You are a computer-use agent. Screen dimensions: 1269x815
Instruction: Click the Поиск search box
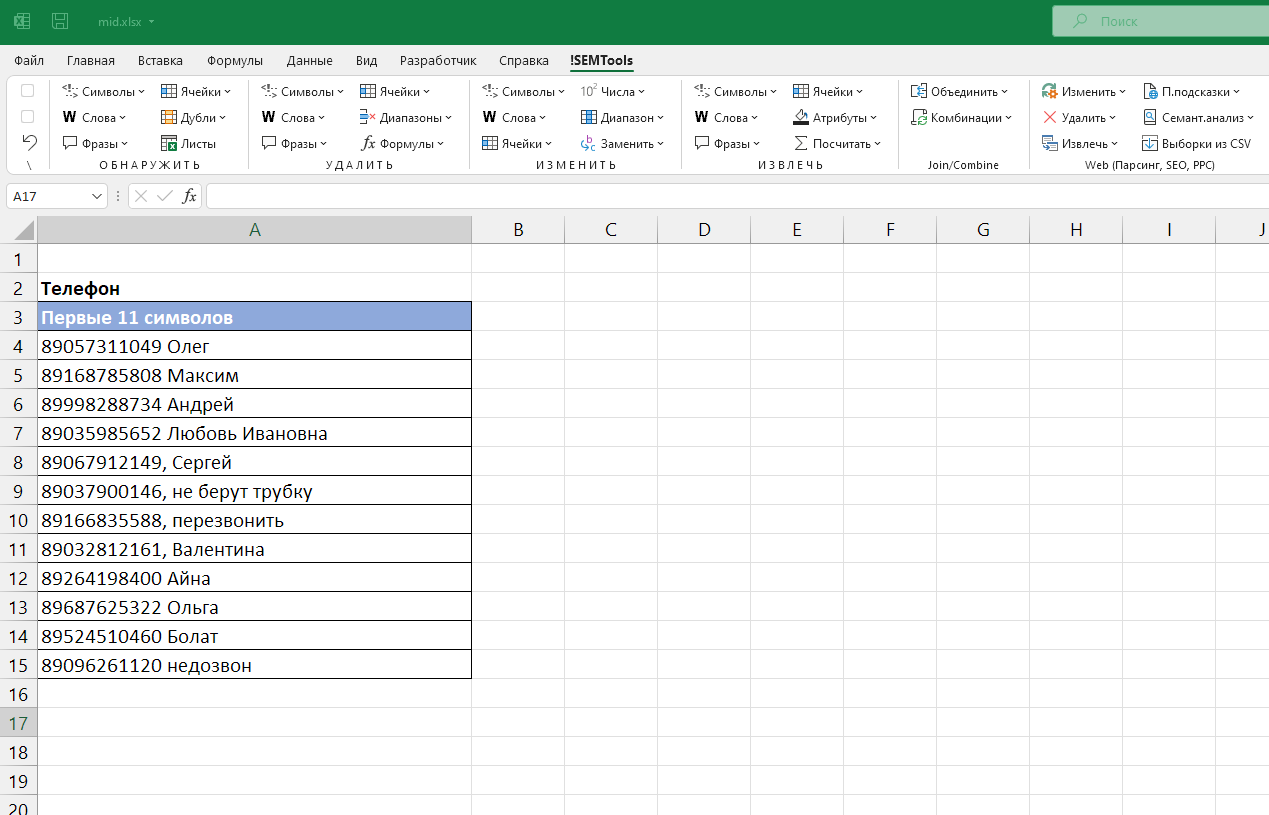tap(1160, 21)
